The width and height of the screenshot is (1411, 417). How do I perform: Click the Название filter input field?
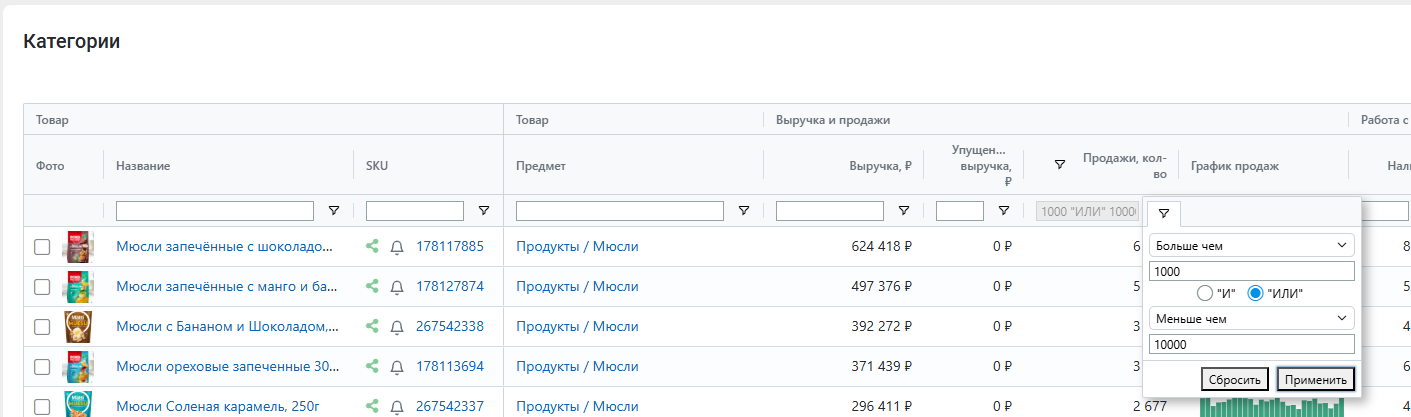(215, 211)
